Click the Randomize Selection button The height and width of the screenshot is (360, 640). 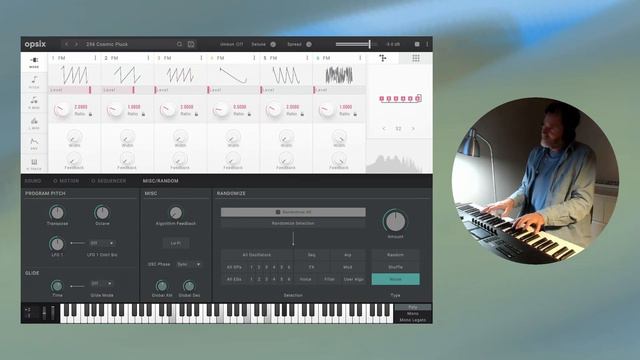click(293, 223)
